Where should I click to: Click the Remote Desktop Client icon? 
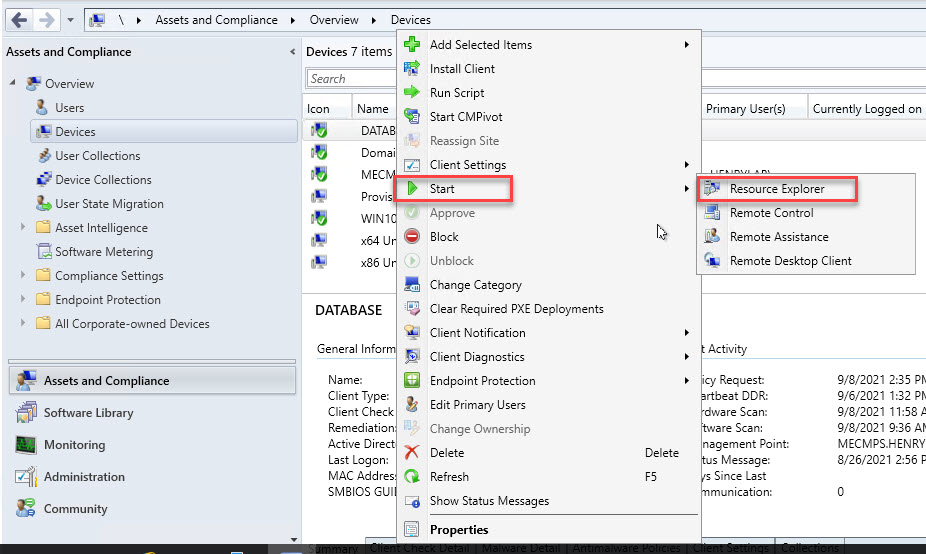pos(712,261)
